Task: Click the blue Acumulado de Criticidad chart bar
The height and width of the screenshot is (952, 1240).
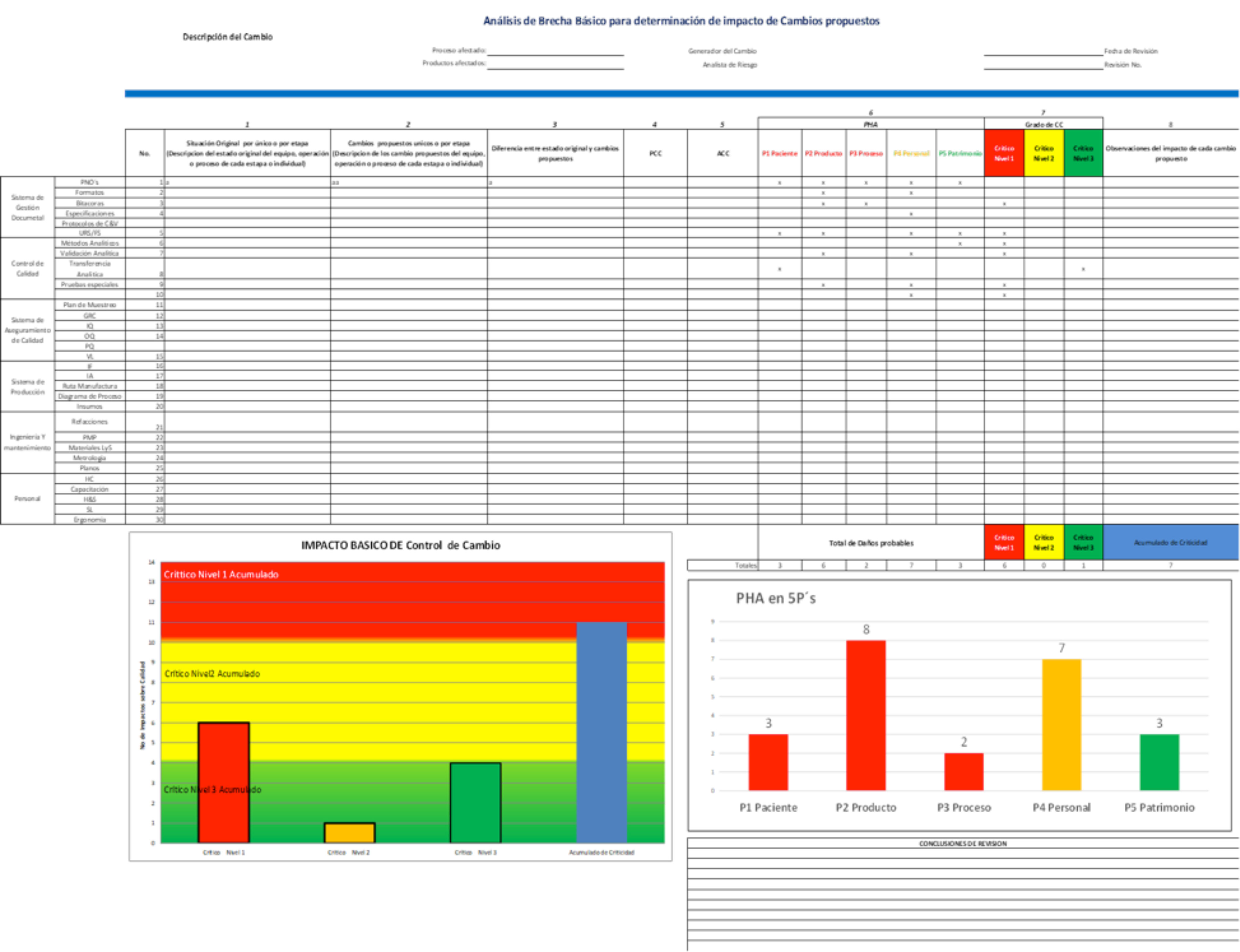Action: pyautogui.click(x=601, y=732)
